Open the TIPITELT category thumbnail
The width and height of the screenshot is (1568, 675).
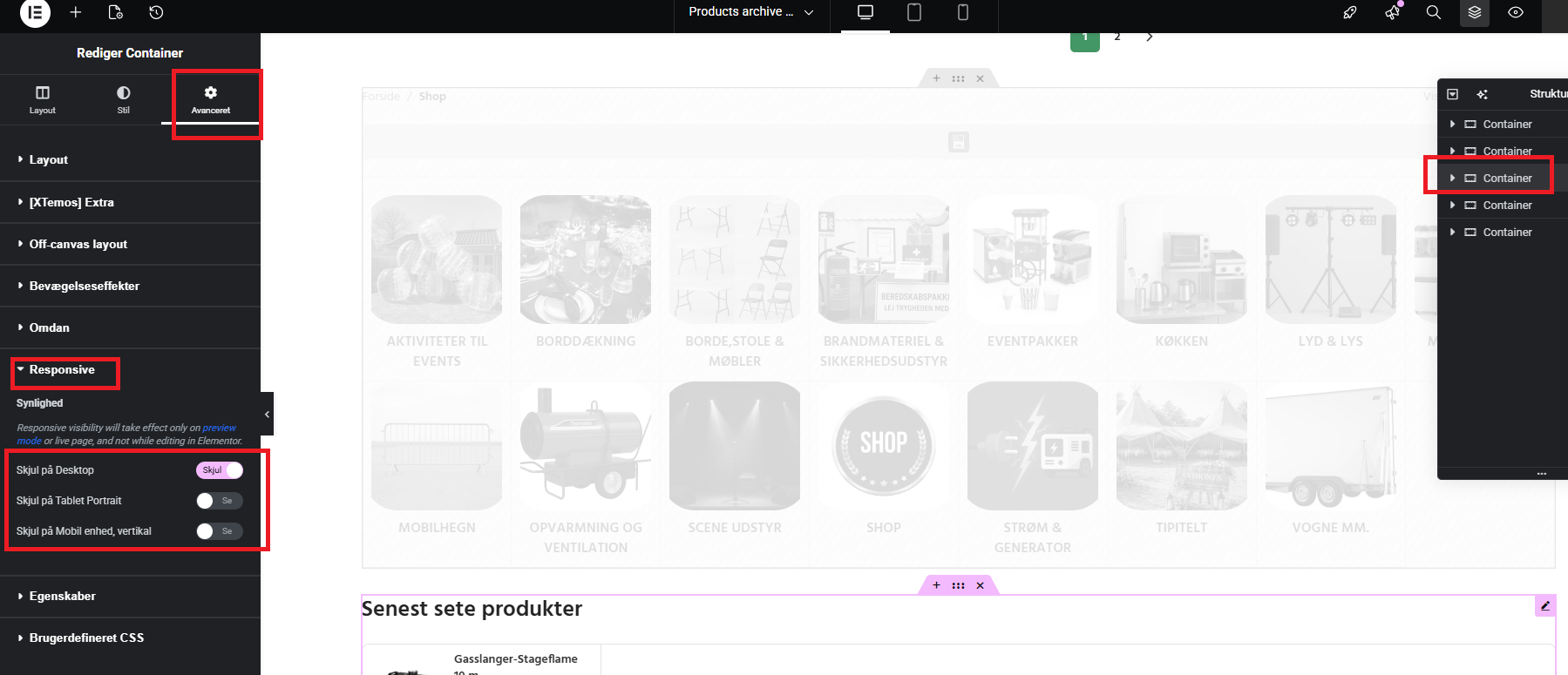click(x=1182, y=446)
